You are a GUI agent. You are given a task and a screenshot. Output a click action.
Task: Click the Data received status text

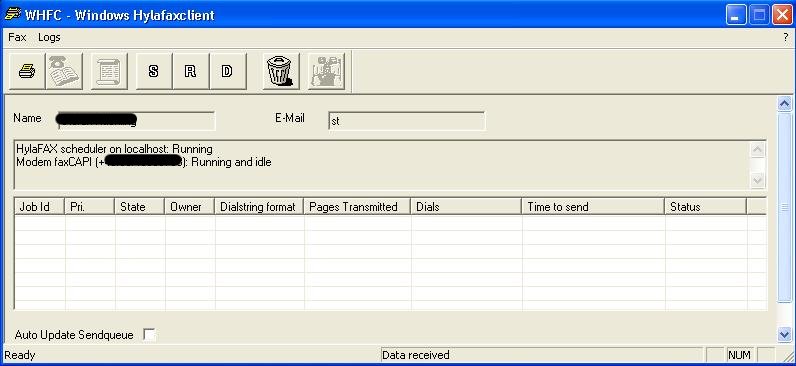[416, 355]
